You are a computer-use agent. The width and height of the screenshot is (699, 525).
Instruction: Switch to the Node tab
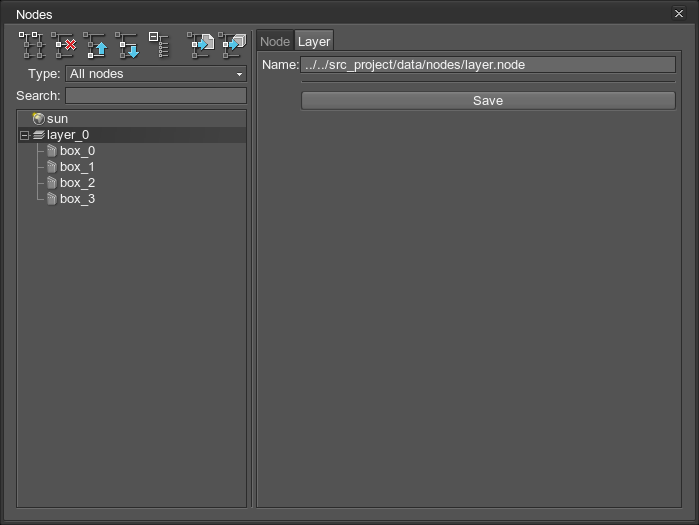tap(274, 42)
